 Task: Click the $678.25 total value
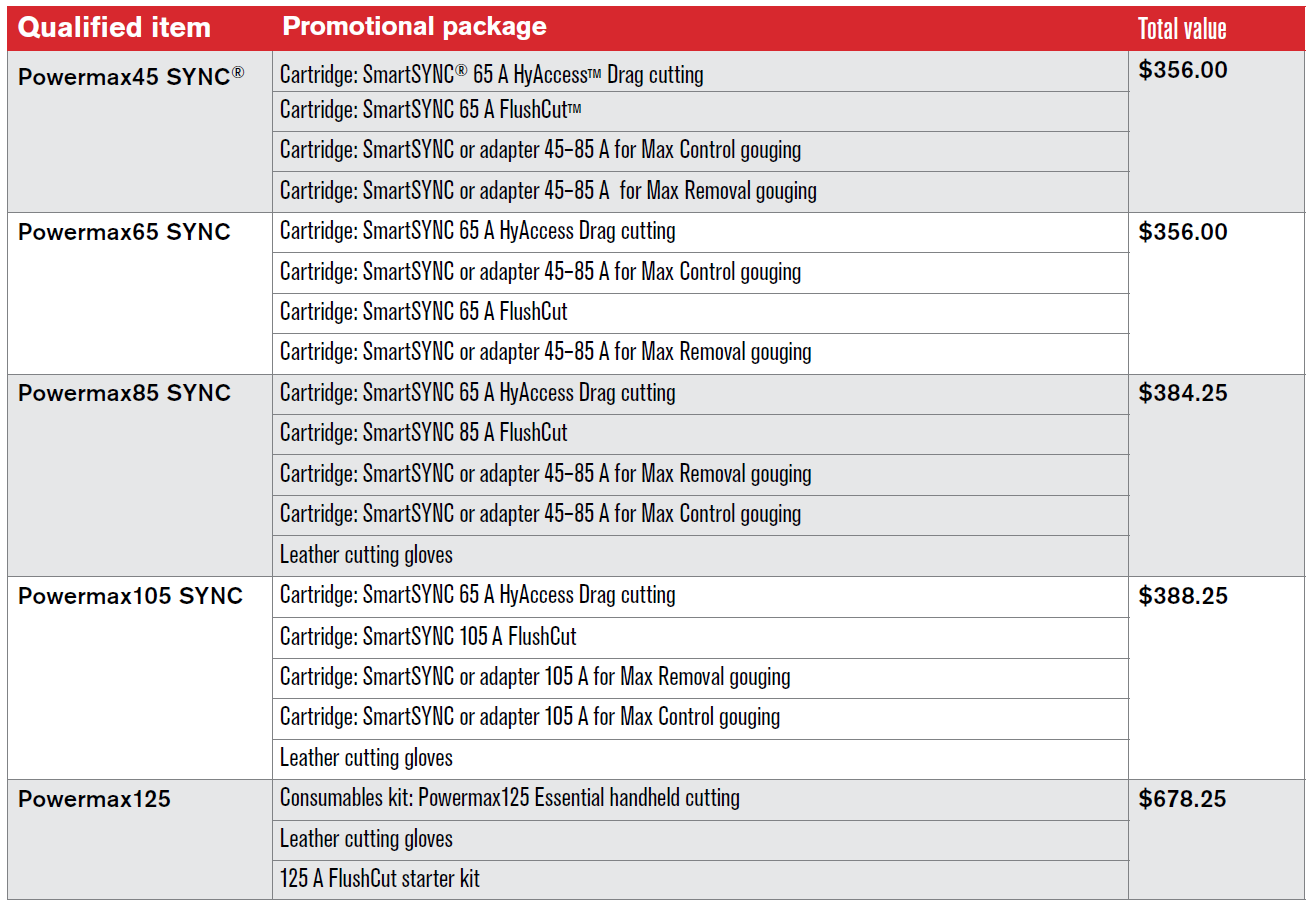tap(1183, 799)
